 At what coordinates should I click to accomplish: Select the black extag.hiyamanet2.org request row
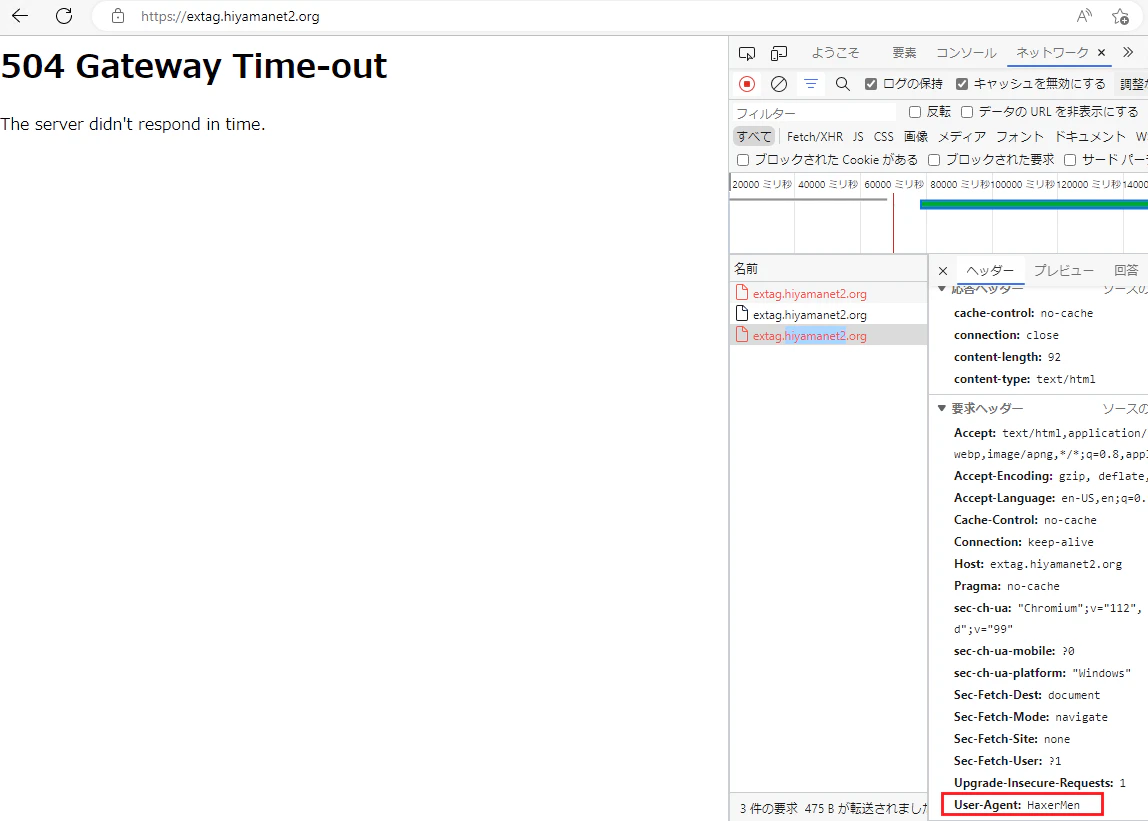click(x=829, y=314)
